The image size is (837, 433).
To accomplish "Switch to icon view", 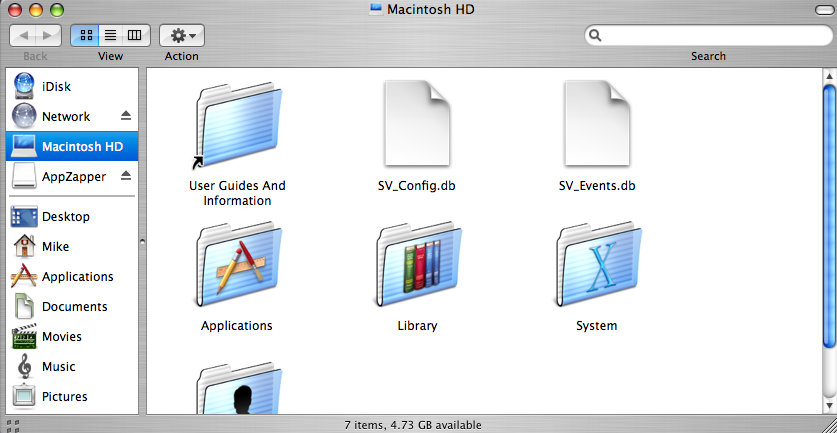I will coord(86,35).
